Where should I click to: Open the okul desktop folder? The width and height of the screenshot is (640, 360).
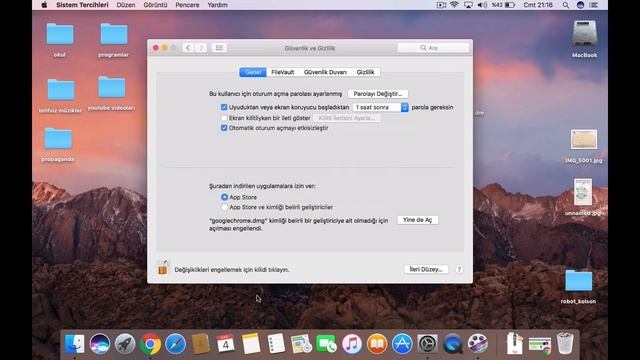60,40
